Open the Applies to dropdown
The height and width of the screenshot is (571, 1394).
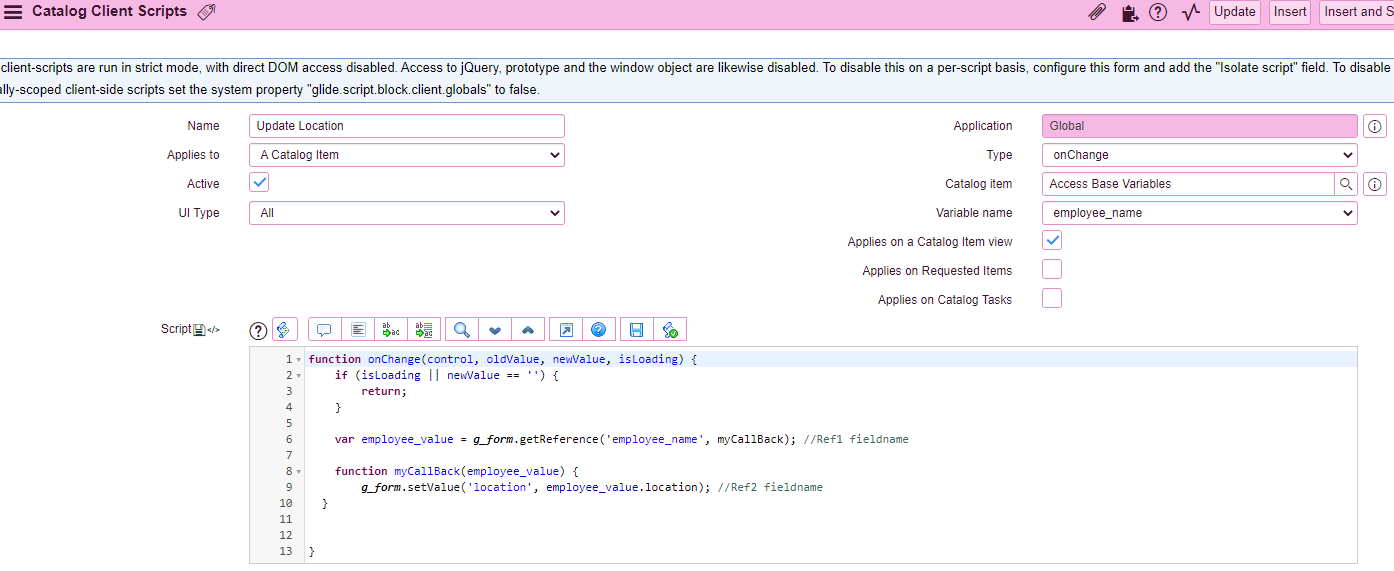coord(407,155)
